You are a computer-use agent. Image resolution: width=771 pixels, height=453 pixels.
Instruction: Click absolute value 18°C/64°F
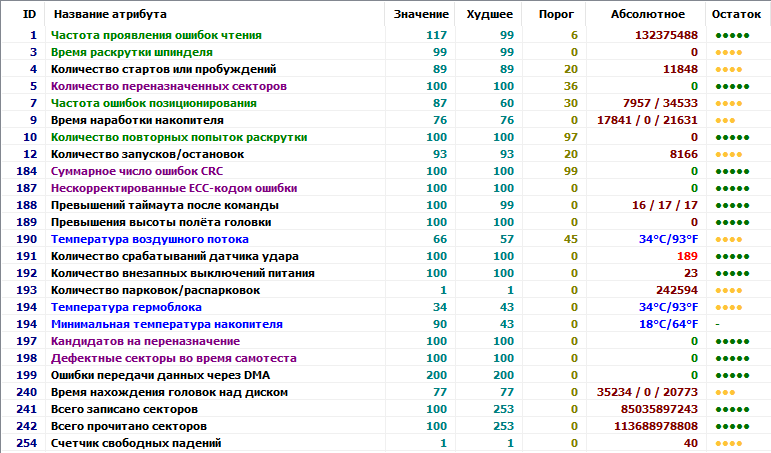point(668,324)
